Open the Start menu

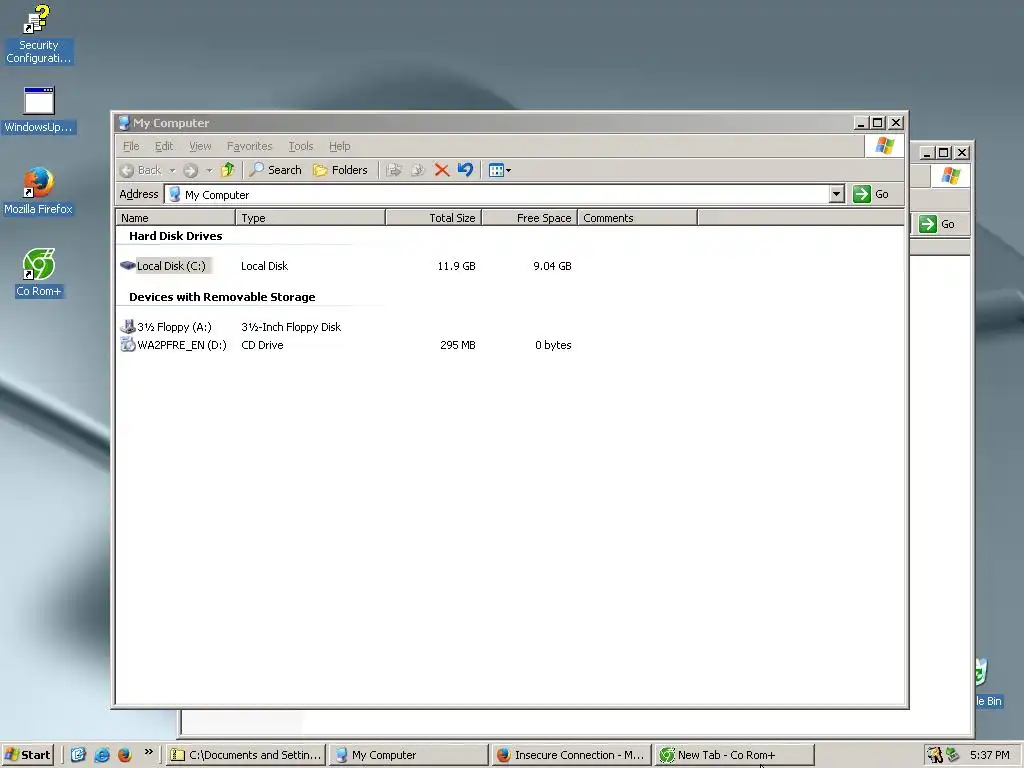(x=27, y=755)
